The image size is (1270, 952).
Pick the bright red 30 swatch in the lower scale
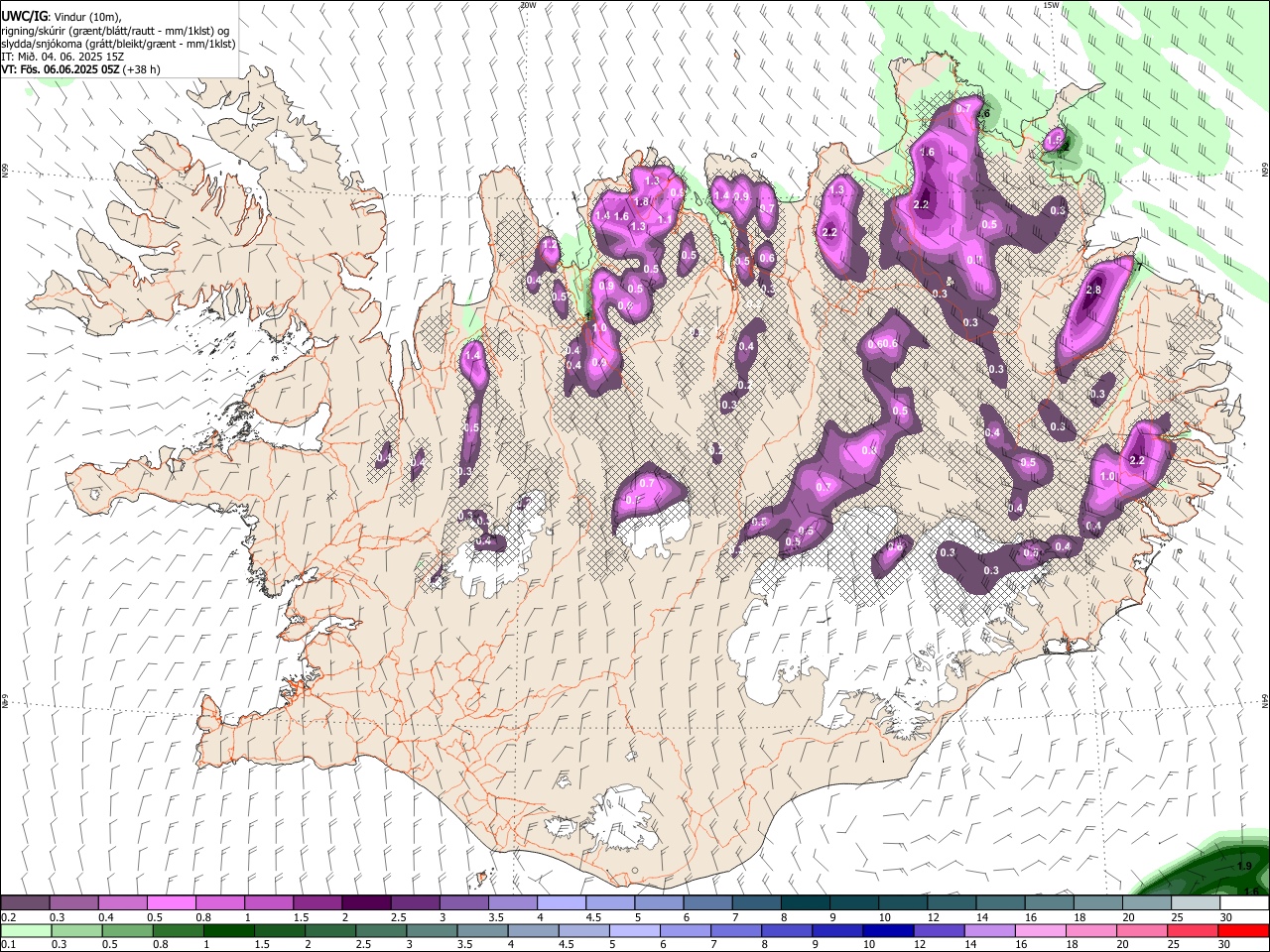tap(1243, 931)
